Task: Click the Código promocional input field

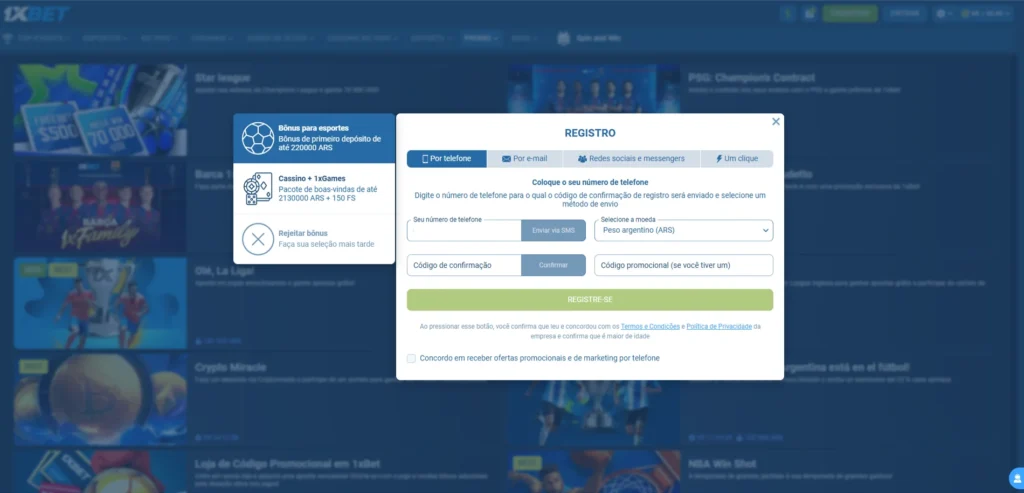Action: pos(683,265)
